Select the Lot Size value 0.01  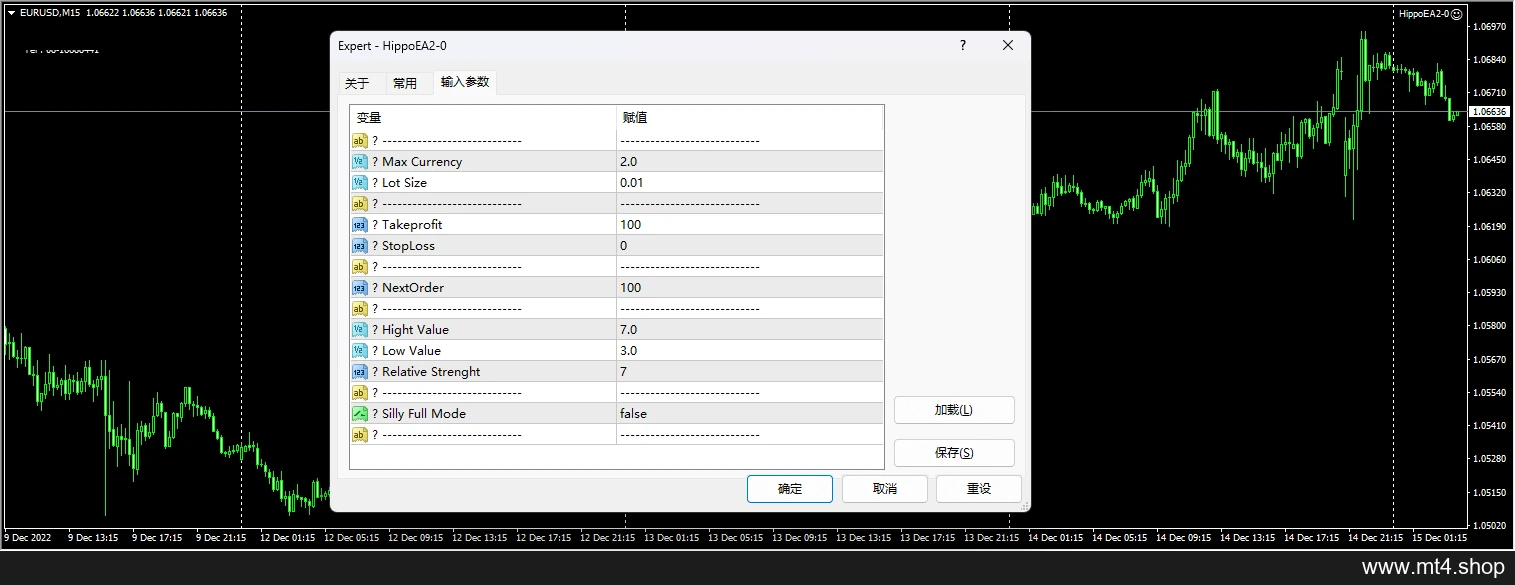click(x=750, y=183)
